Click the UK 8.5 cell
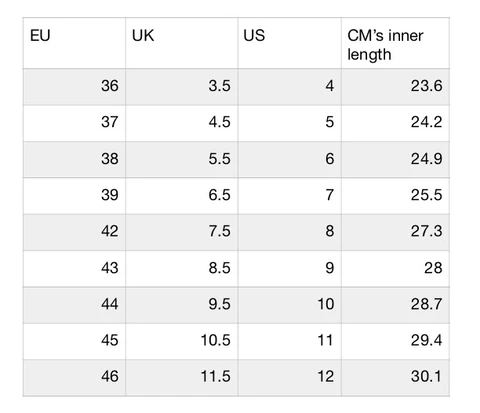 click(182, 268)
